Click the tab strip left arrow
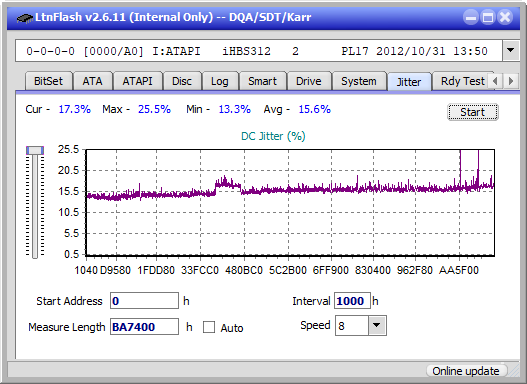Image resolution: width=527 pixels, height=384 pixels. pos(495,81)
